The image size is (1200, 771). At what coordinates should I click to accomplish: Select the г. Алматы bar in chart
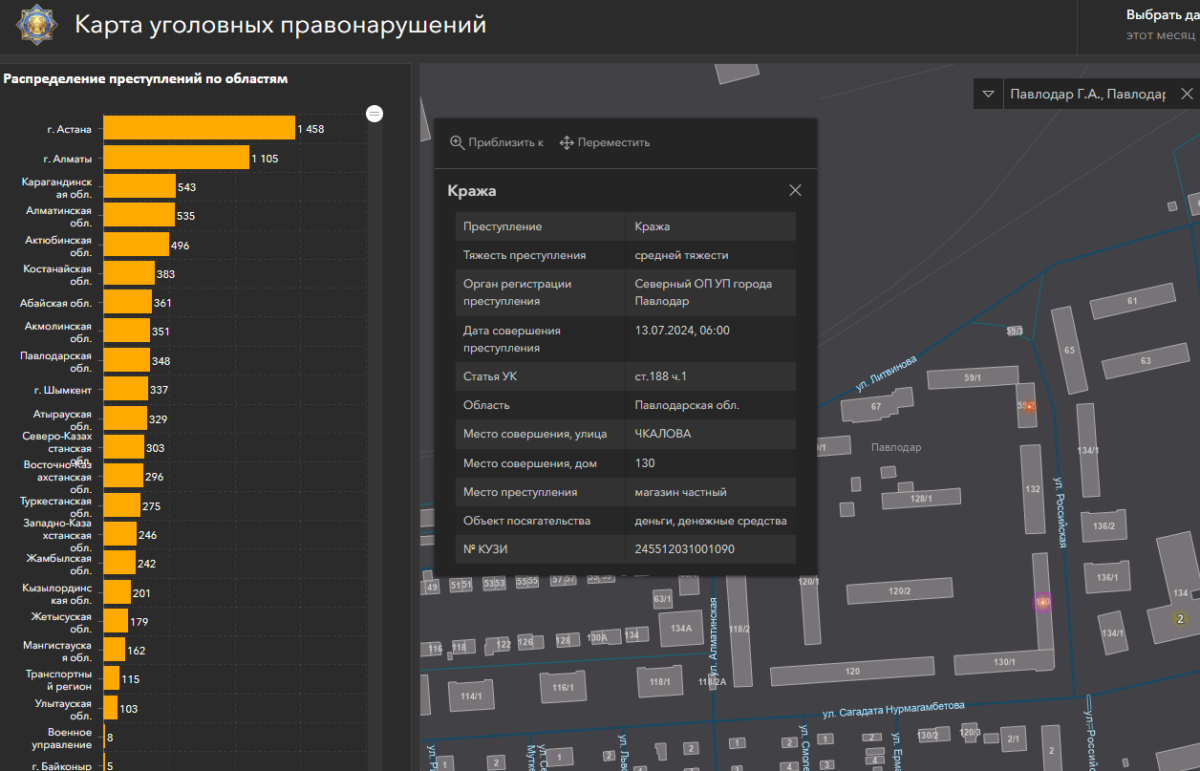[x=176, y=158]
